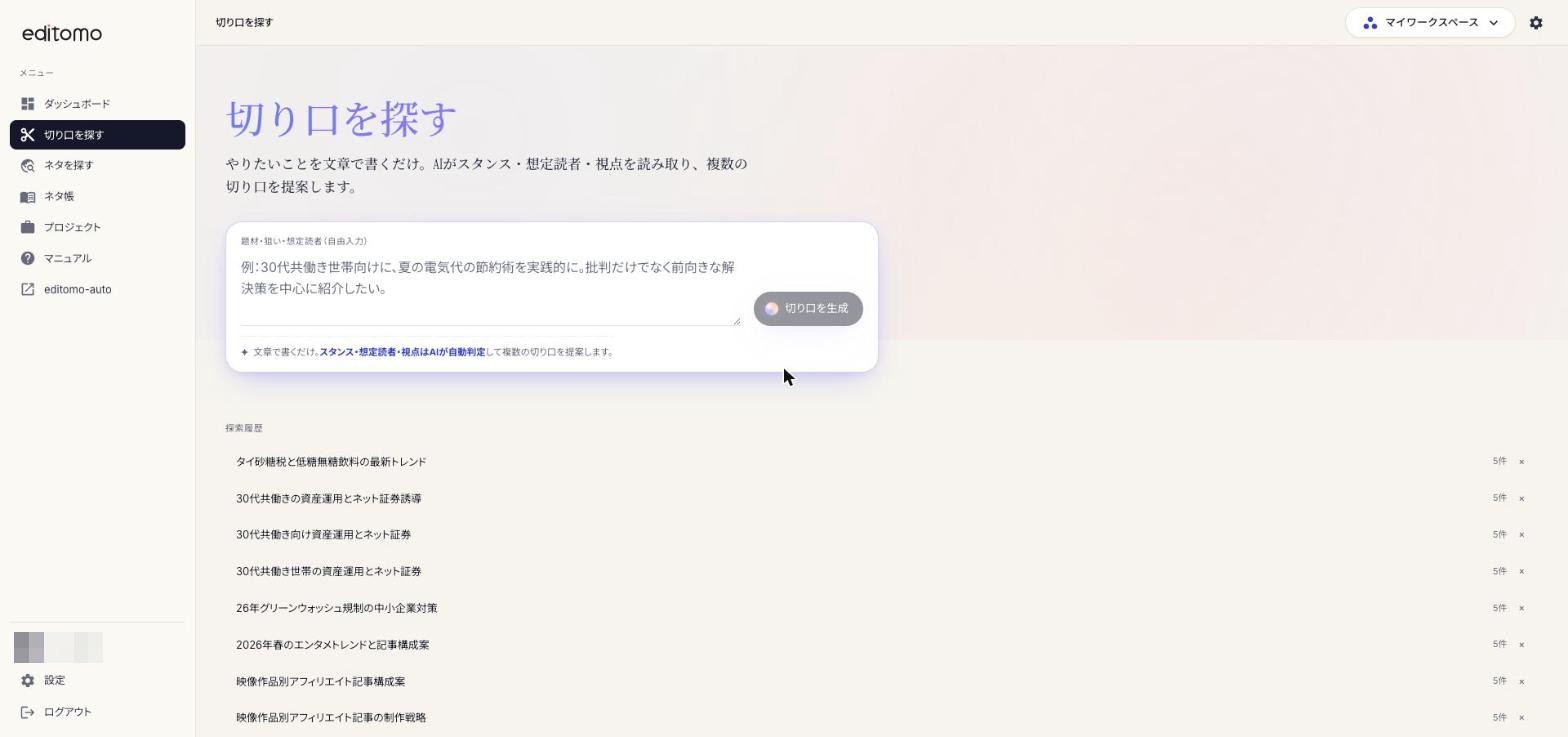Click the logout arrow icon

pyautogui.click(x=28, y=712)
